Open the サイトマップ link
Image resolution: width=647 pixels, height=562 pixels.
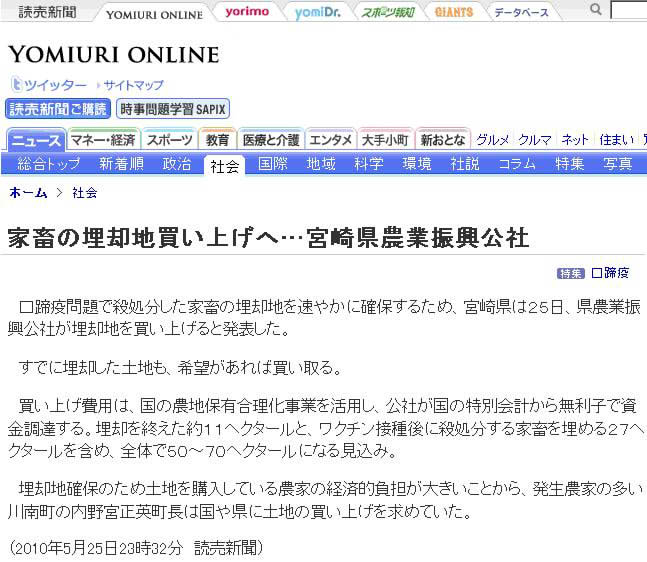click(x=133, y=86)
